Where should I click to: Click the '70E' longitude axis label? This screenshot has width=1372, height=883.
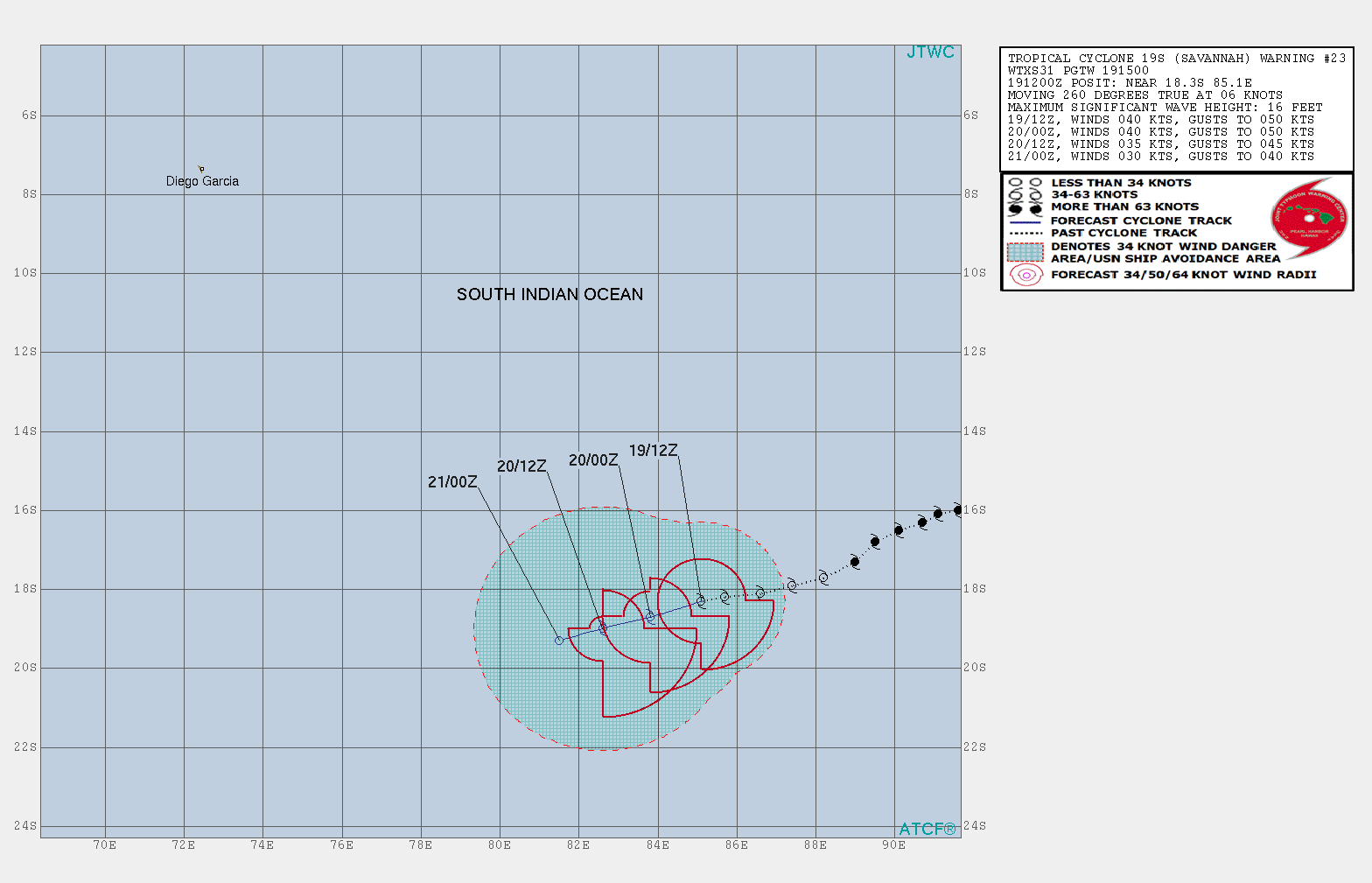(x=105, y=845)
